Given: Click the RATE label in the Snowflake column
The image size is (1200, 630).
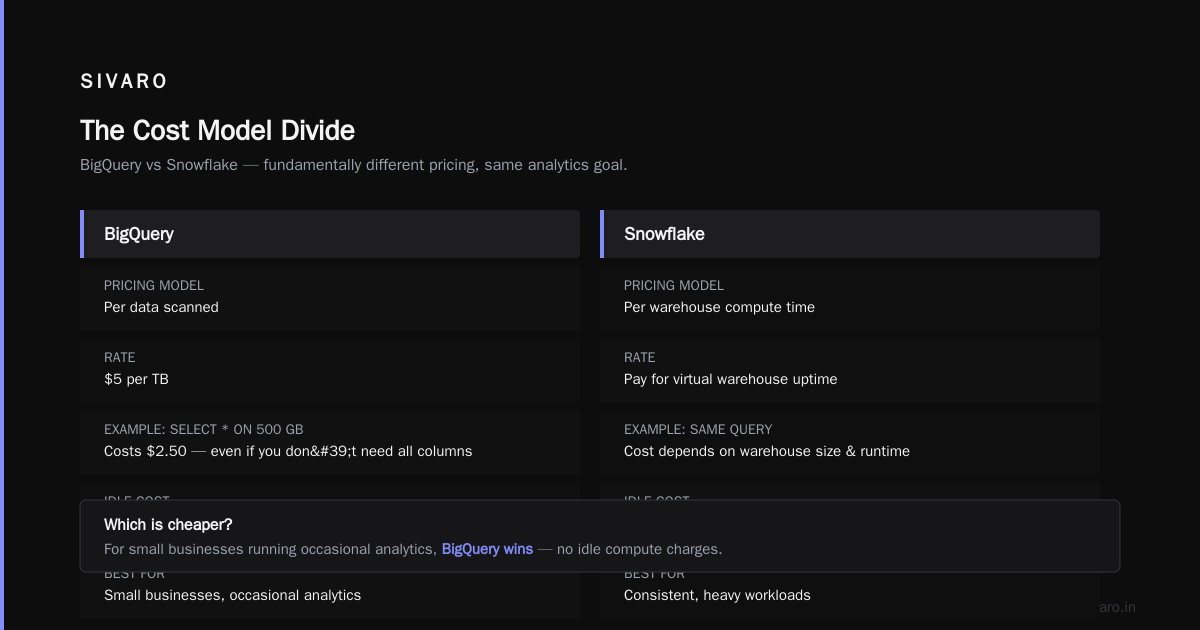Looking at the screenshot, I should tap(639, 357).
